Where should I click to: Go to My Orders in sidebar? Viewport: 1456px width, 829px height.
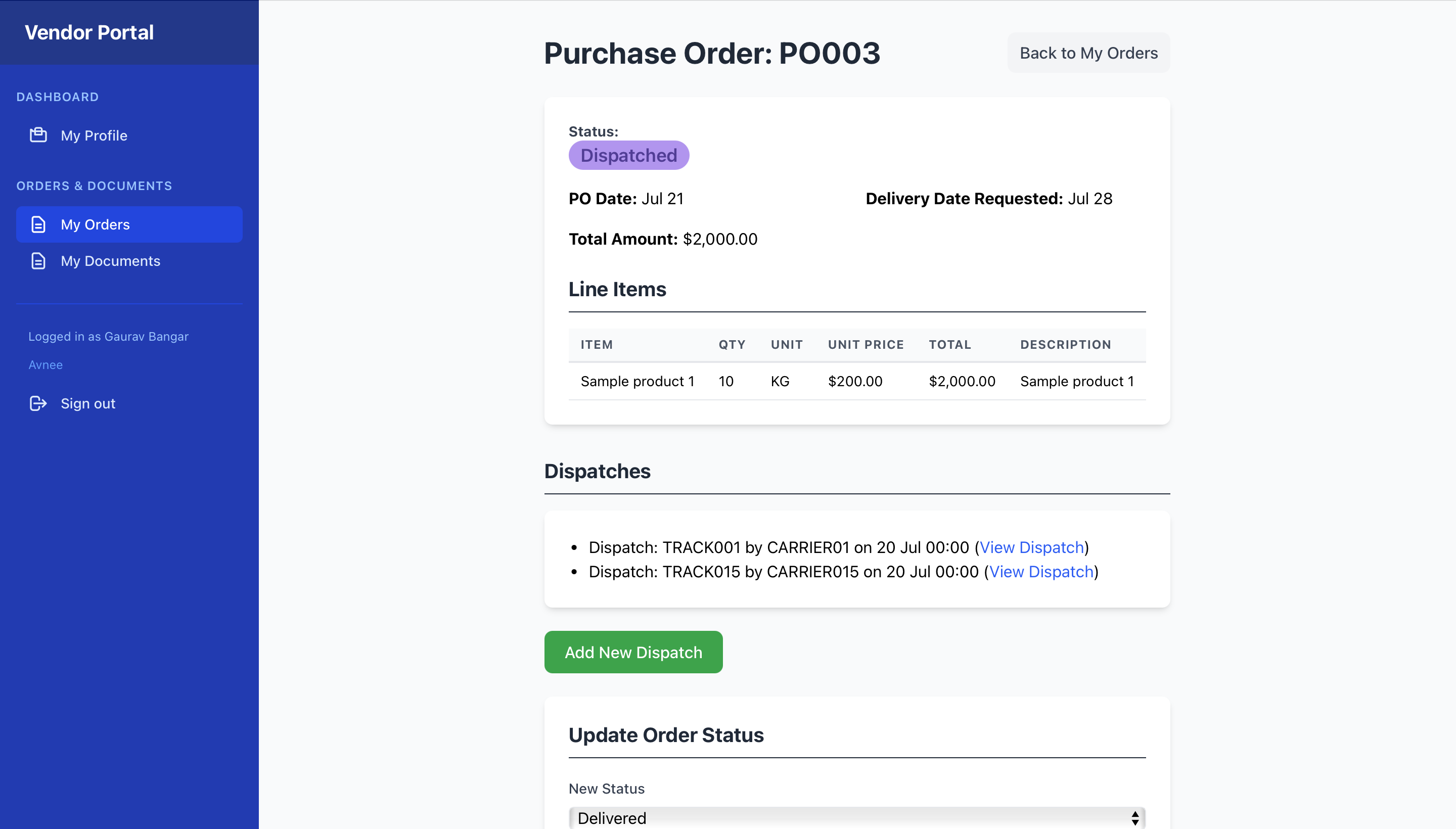coord(95,224)
